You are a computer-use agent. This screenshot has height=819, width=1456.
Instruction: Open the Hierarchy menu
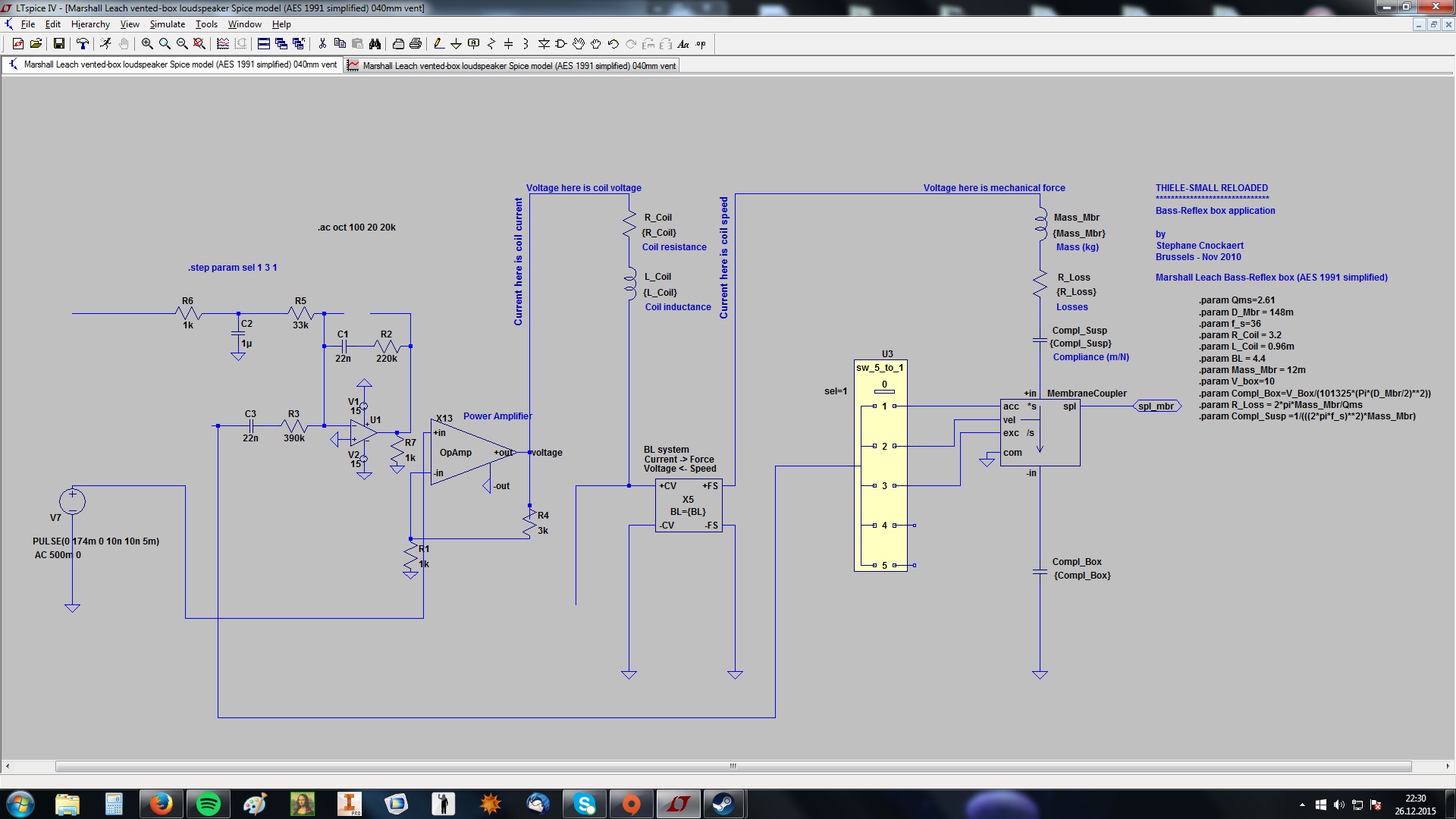tap(90, 24)
